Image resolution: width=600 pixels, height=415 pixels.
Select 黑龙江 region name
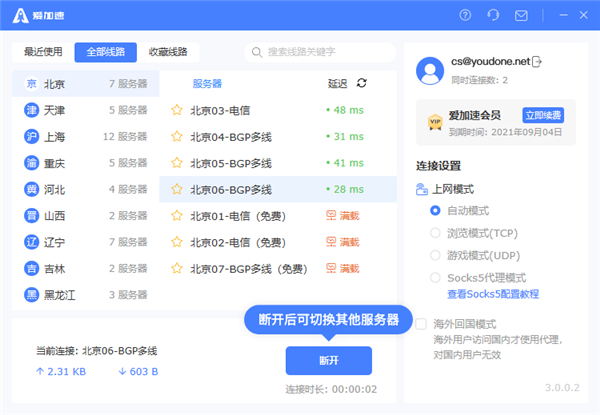(x=60, y=295)
